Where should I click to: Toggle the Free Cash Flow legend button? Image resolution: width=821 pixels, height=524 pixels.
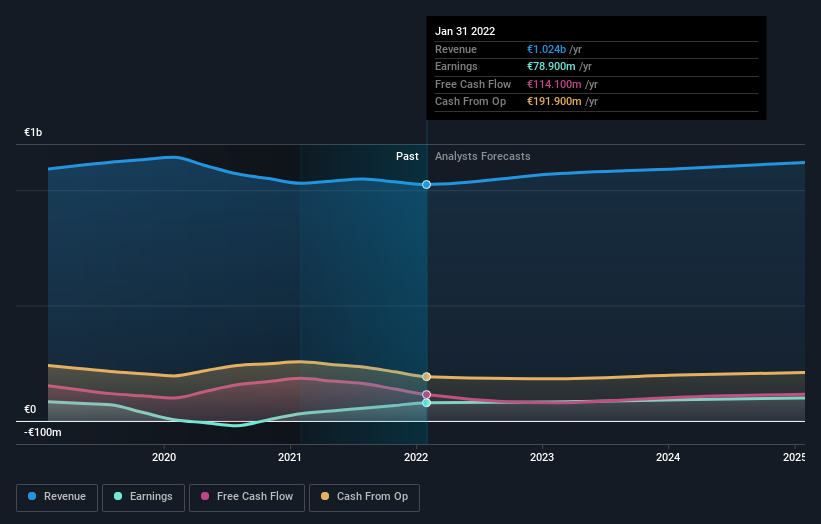247,497
